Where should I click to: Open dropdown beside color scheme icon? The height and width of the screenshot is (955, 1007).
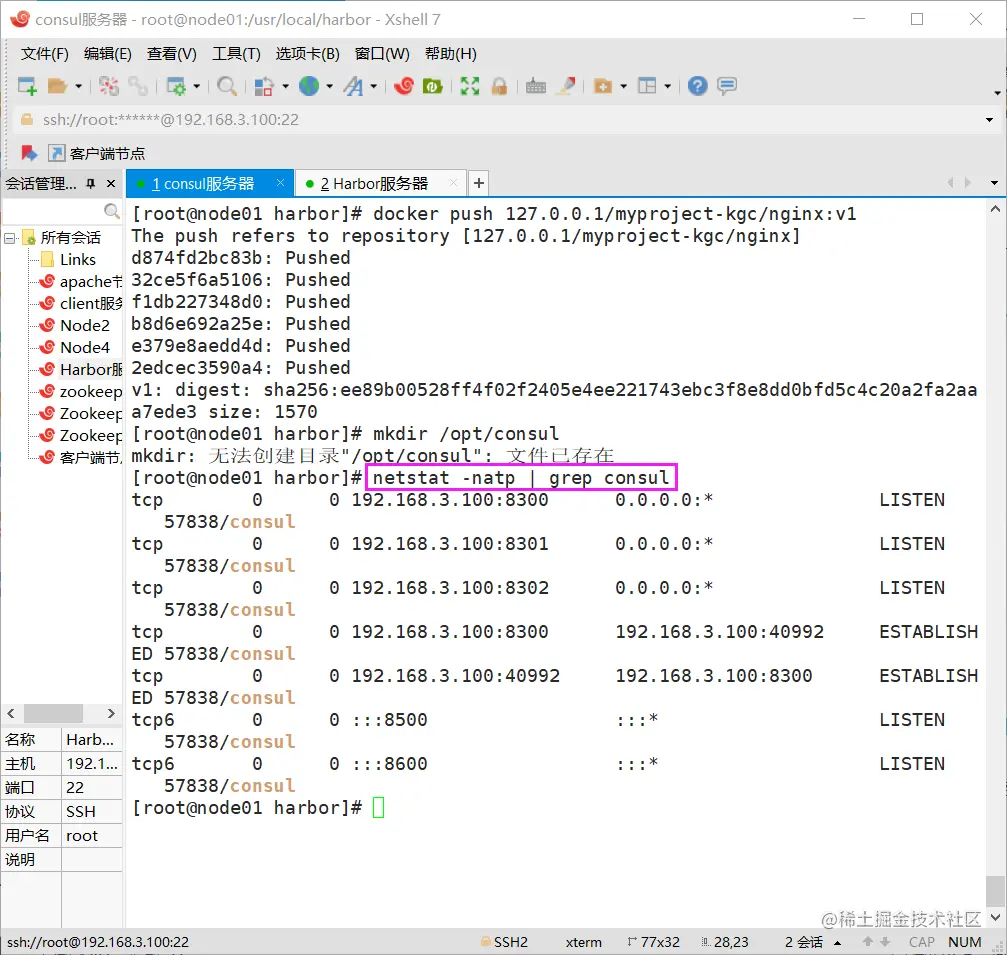tap(285, 85)
